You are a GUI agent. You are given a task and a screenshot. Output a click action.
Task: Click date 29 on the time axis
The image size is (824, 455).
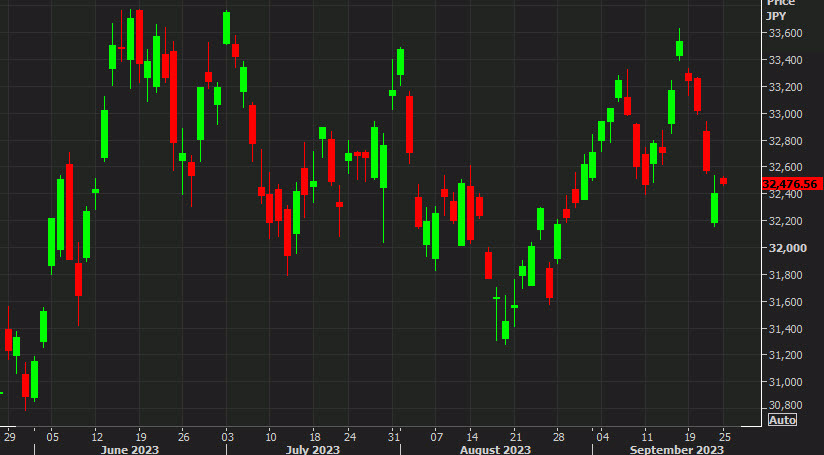[x=9, y=437]
